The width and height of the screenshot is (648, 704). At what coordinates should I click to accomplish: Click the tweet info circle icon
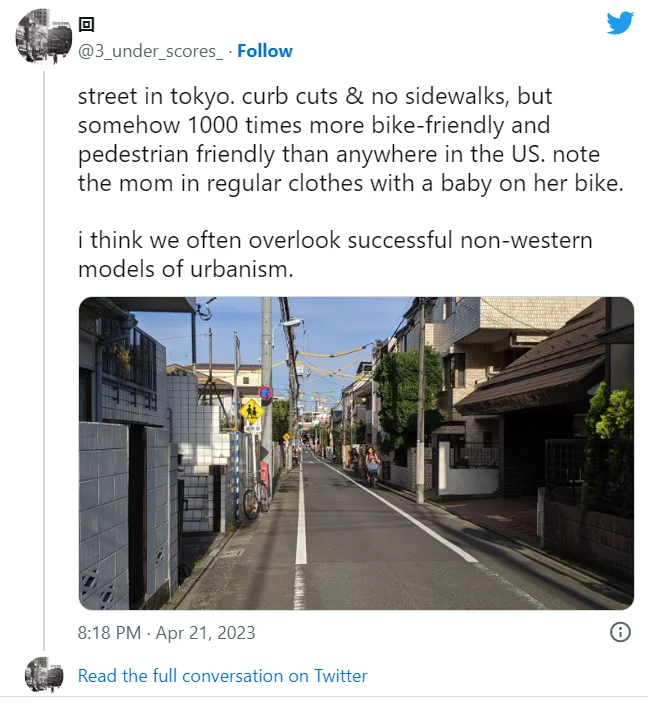pyautogui.click(x=620, y=632)
